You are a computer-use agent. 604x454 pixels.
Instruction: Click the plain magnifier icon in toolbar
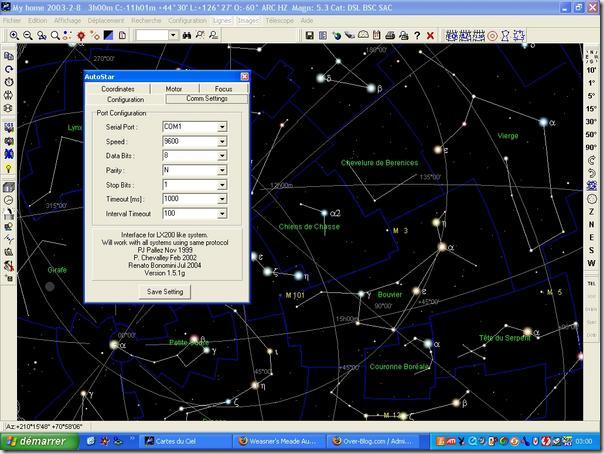55,35
